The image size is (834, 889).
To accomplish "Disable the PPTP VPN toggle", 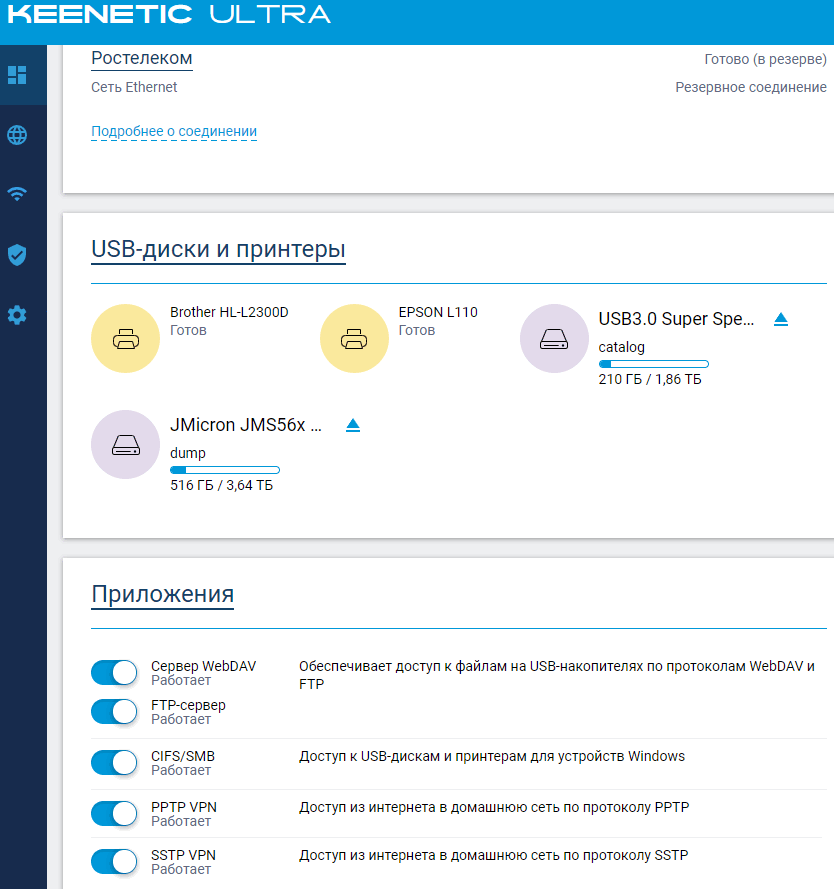I will [x=114, y=814].
